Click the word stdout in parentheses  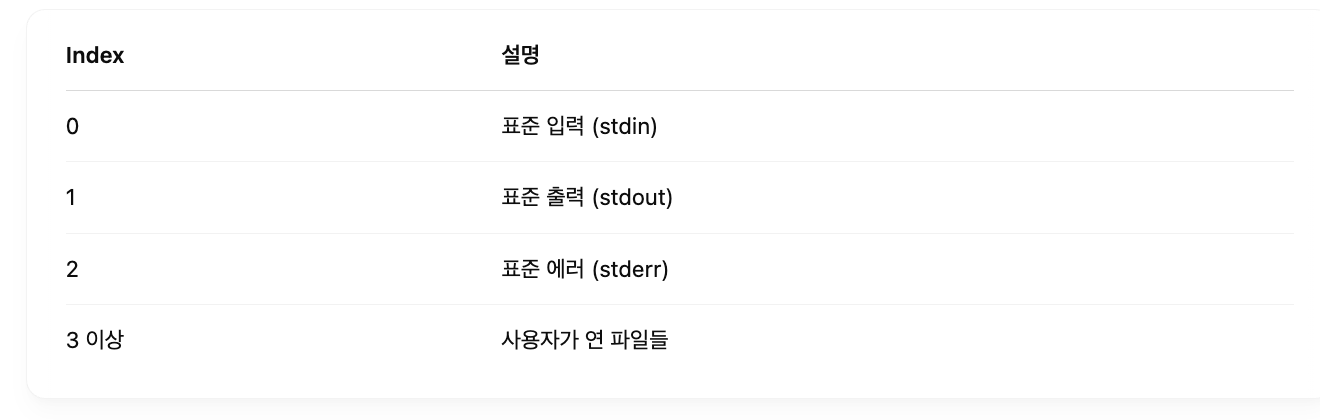633,199
